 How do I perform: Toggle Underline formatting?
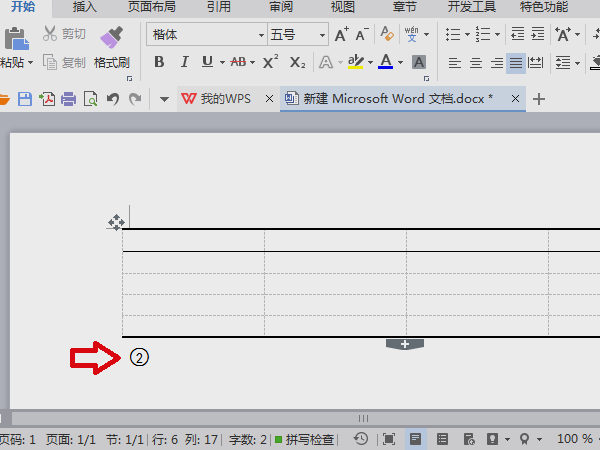pyautogui.click(x=207, y=62)
